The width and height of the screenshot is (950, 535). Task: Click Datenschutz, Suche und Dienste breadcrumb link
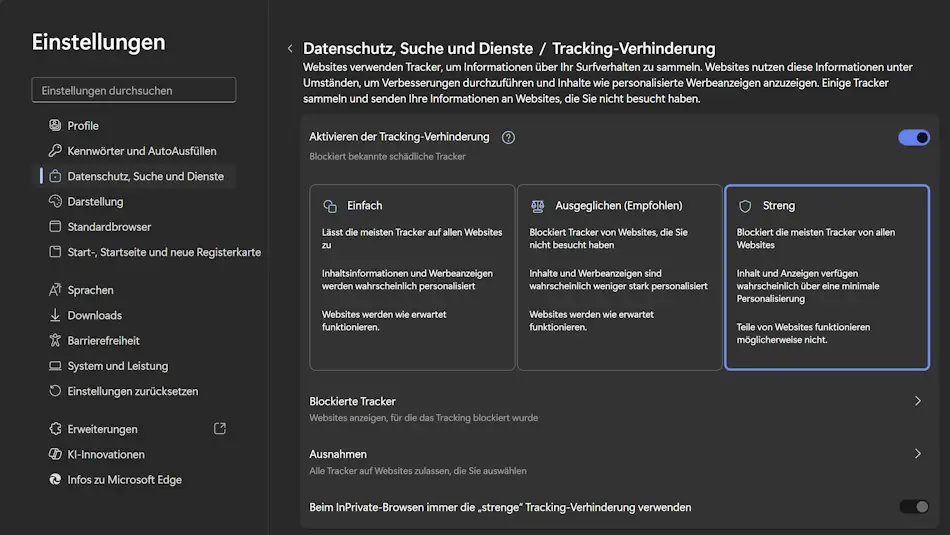point(417,48)
